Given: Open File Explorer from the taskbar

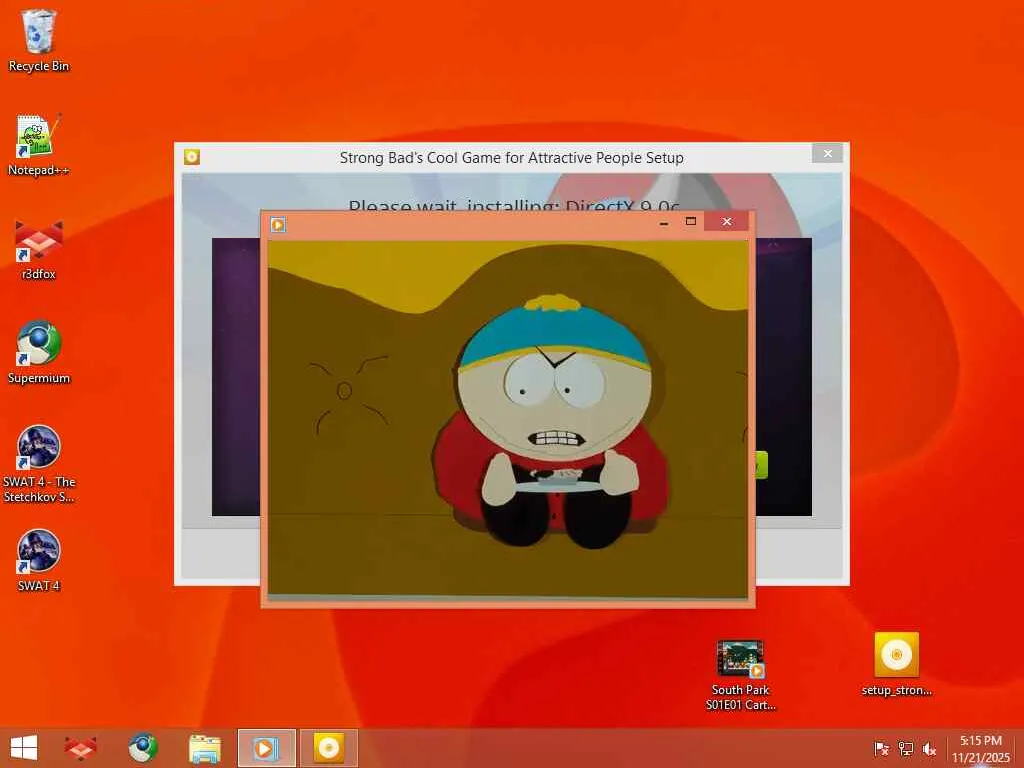Looking at the screenshot, I should click(x=204, y=748).
